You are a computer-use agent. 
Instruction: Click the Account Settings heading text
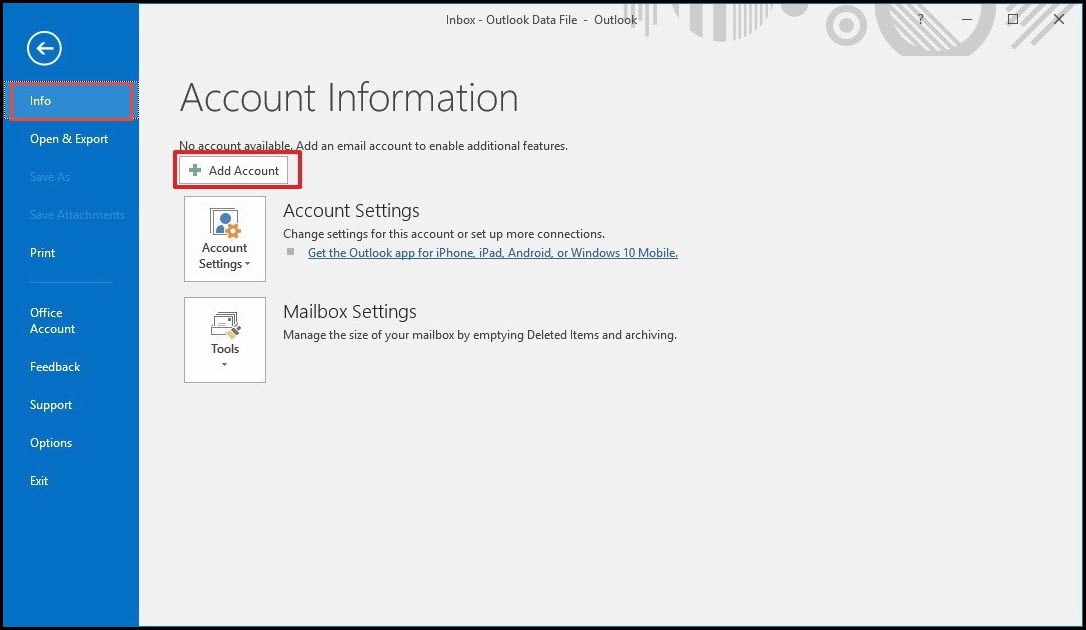351,210
